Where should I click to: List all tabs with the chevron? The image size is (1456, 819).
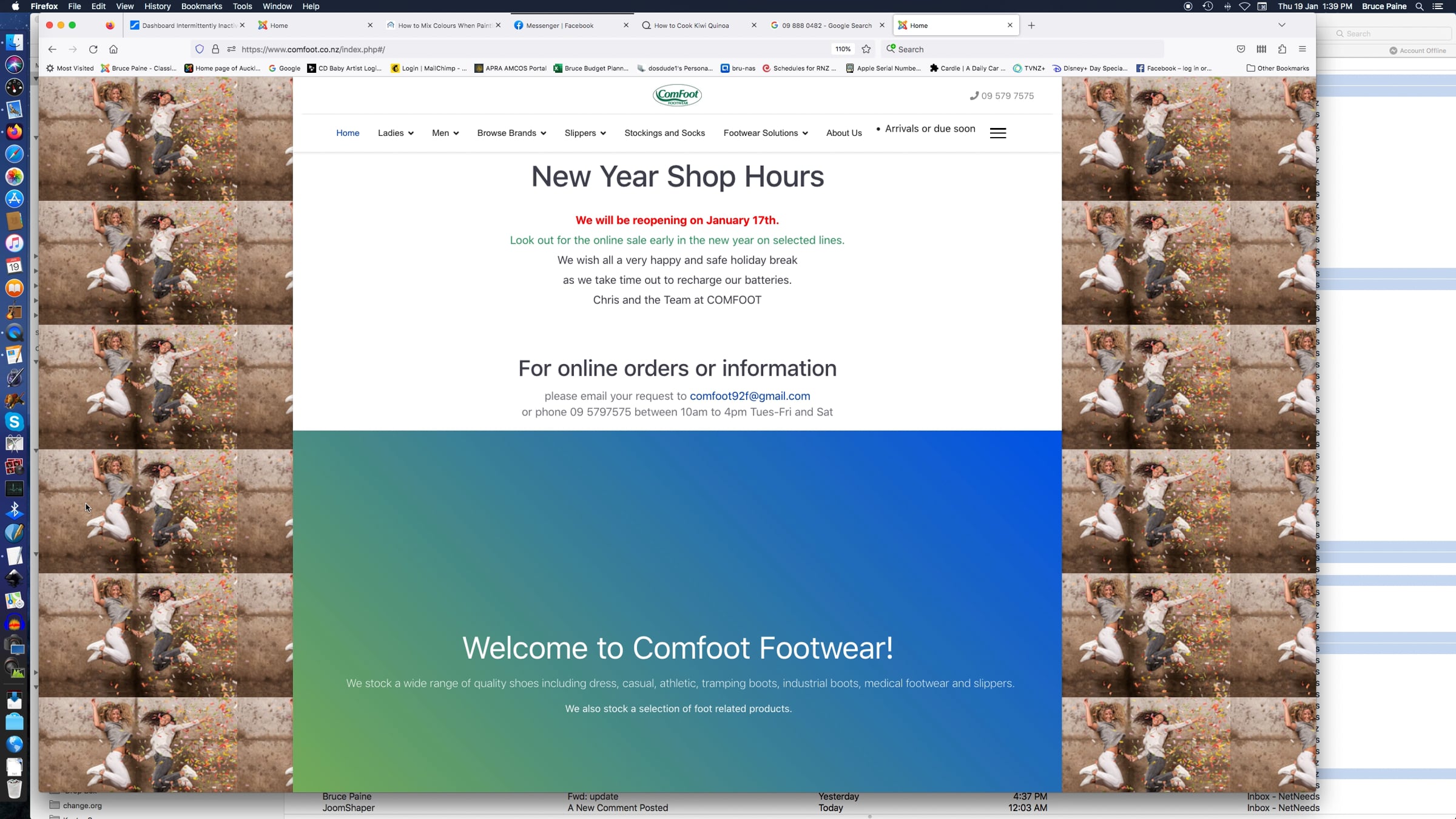1282,25
